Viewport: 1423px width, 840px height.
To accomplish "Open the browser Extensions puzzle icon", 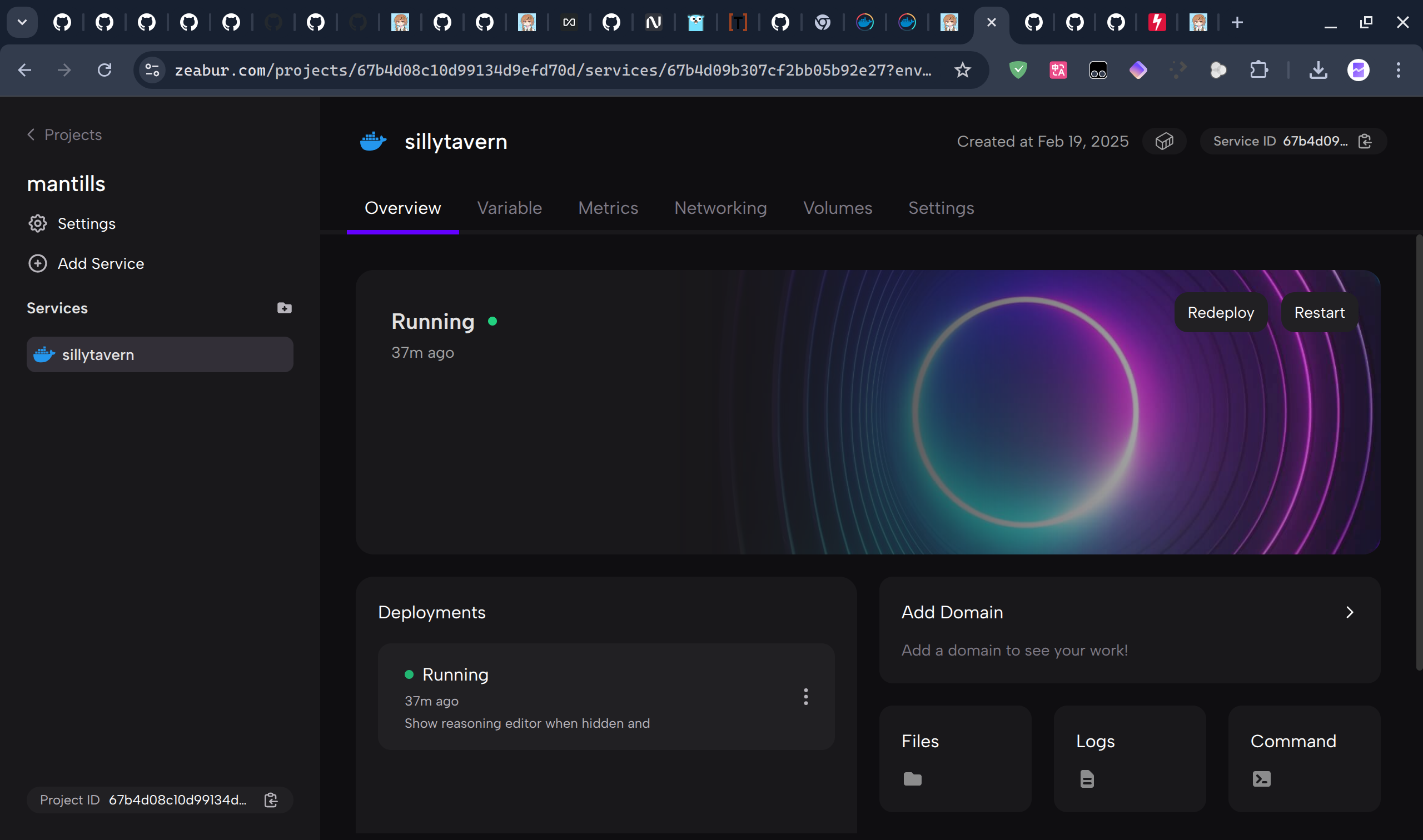I will click(1258, 70).
